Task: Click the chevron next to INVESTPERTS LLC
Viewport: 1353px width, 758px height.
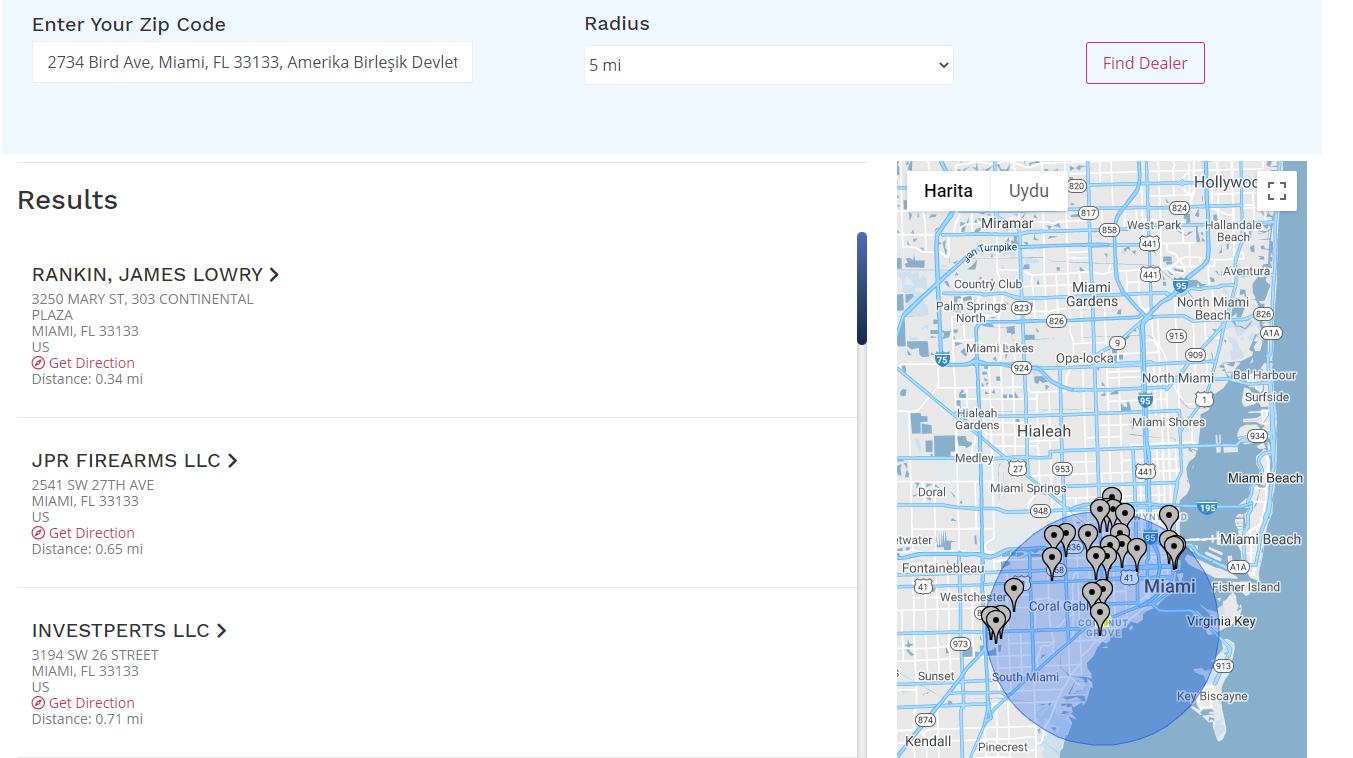Action: (x=221, y=631)
